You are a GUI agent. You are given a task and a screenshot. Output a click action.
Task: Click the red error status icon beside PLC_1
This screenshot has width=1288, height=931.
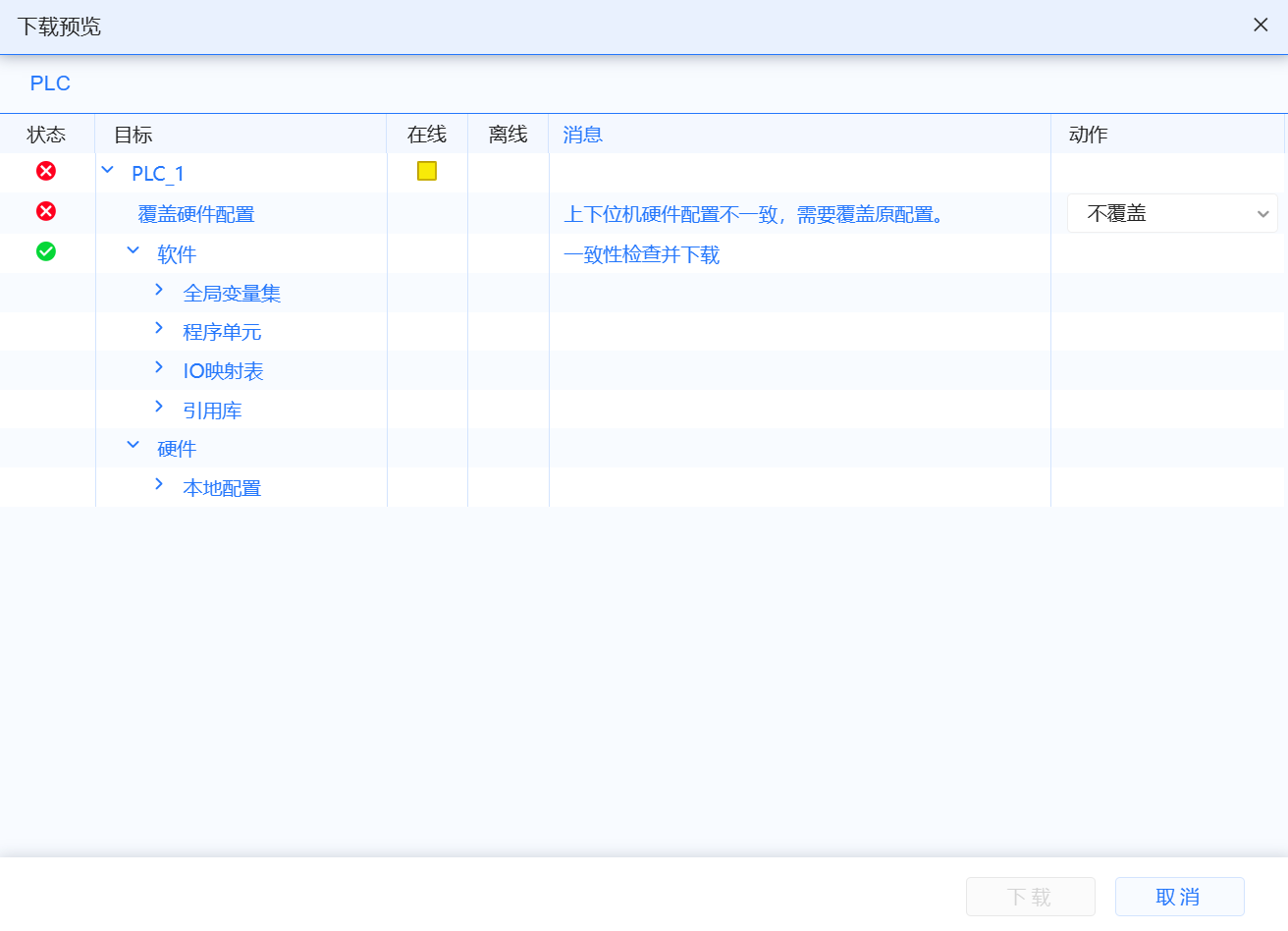click(x=45, y=171)
